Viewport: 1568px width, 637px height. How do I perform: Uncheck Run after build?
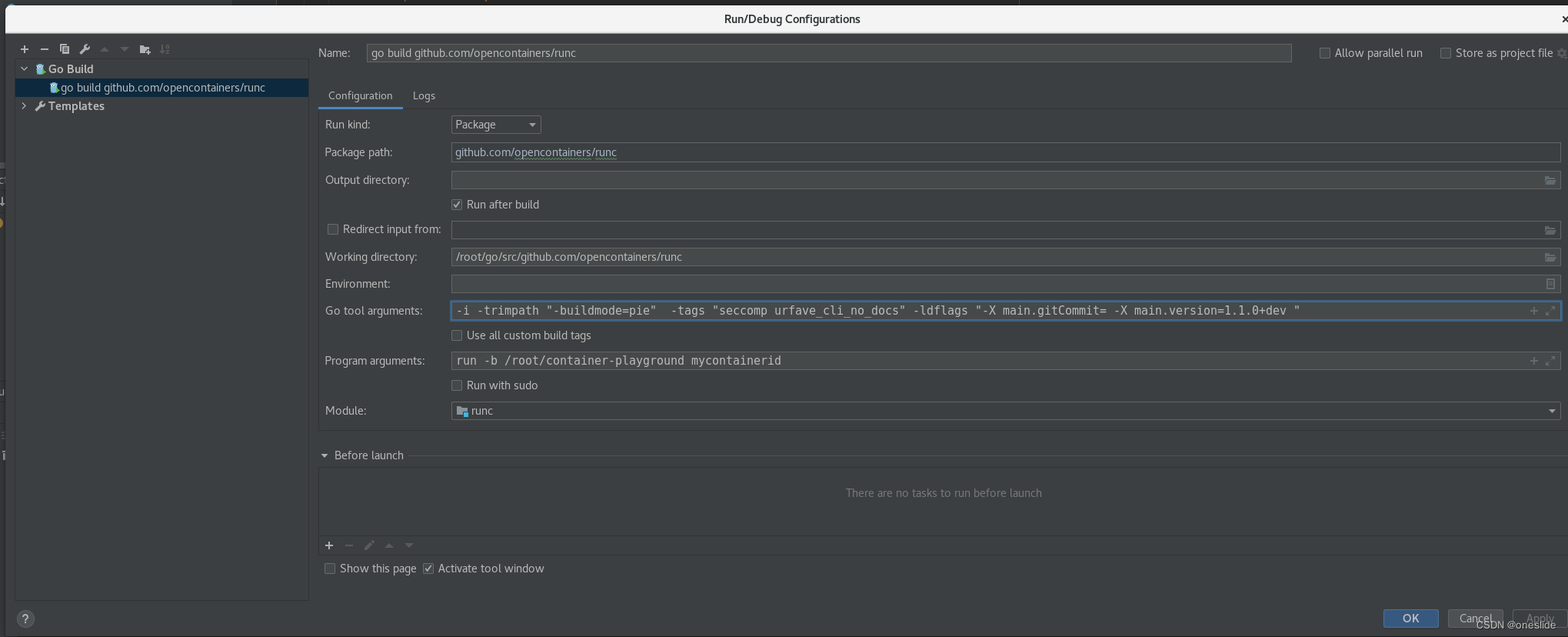pyautogui.click(x=457, y=205)
